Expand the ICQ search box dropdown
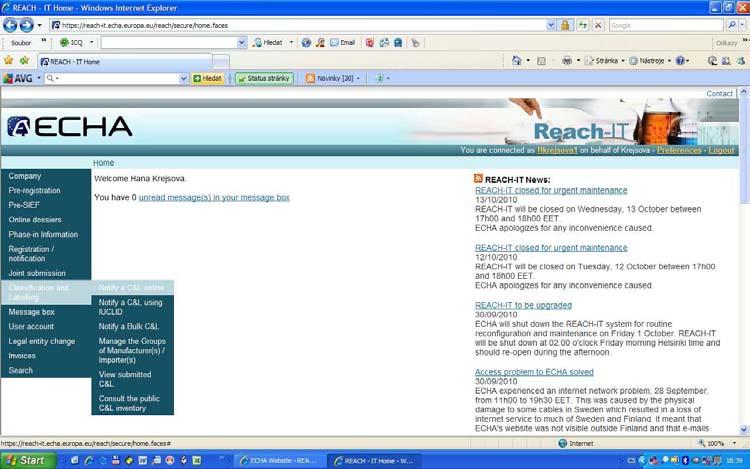Viewport: 750px width, 469px height. [x=242, y=43]
